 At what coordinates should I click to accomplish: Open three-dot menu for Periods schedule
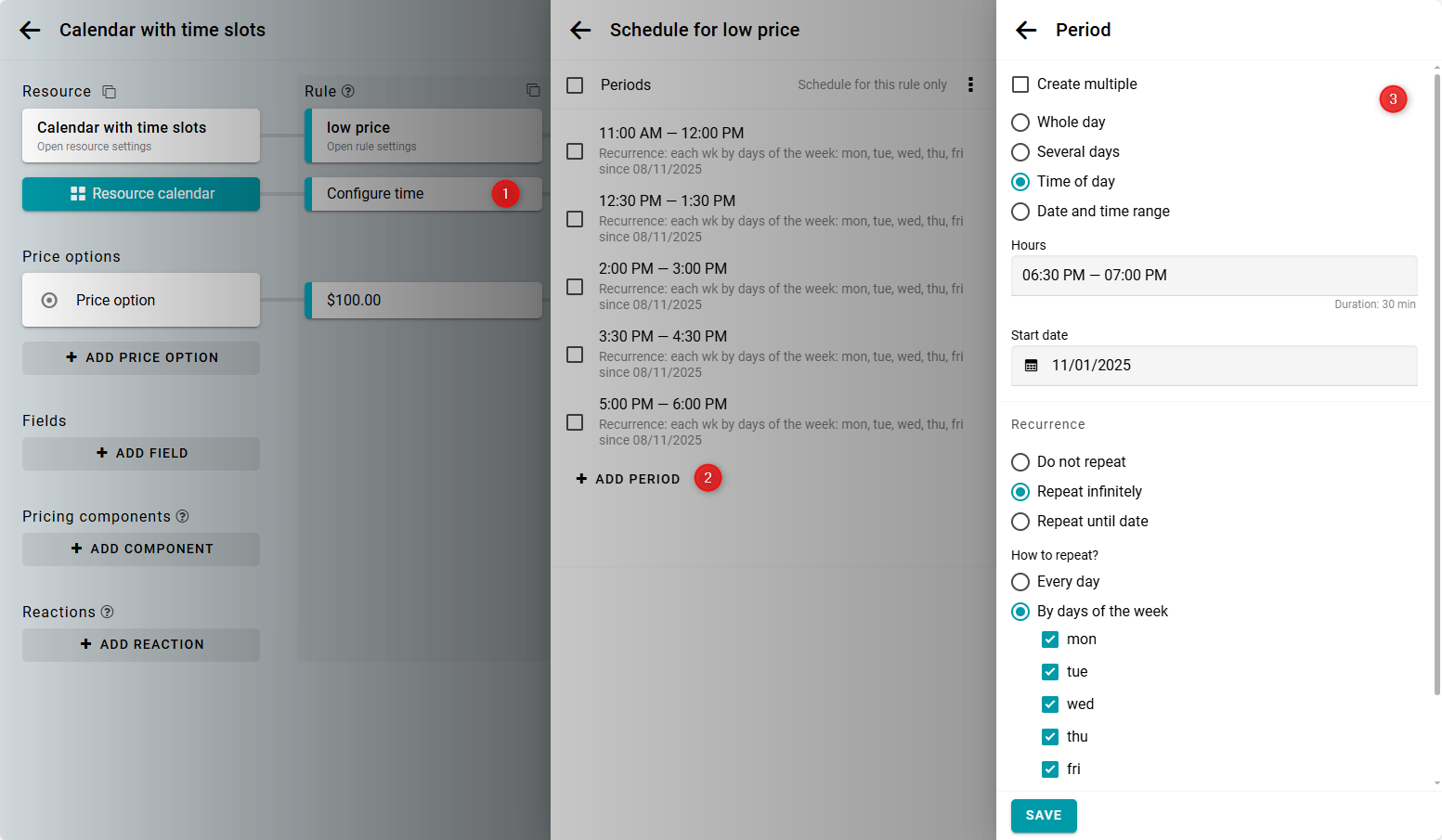tap(970, 84)
